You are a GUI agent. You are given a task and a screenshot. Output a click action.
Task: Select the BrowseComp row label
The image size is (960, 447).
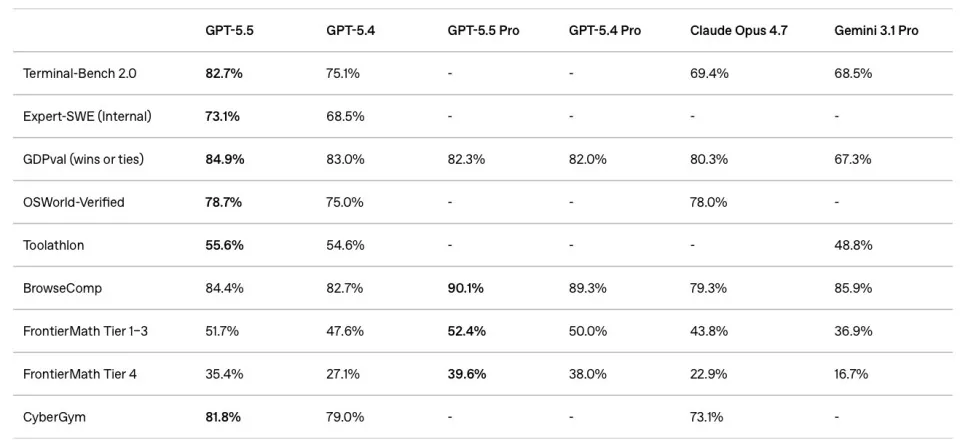(x=62, y=288)
